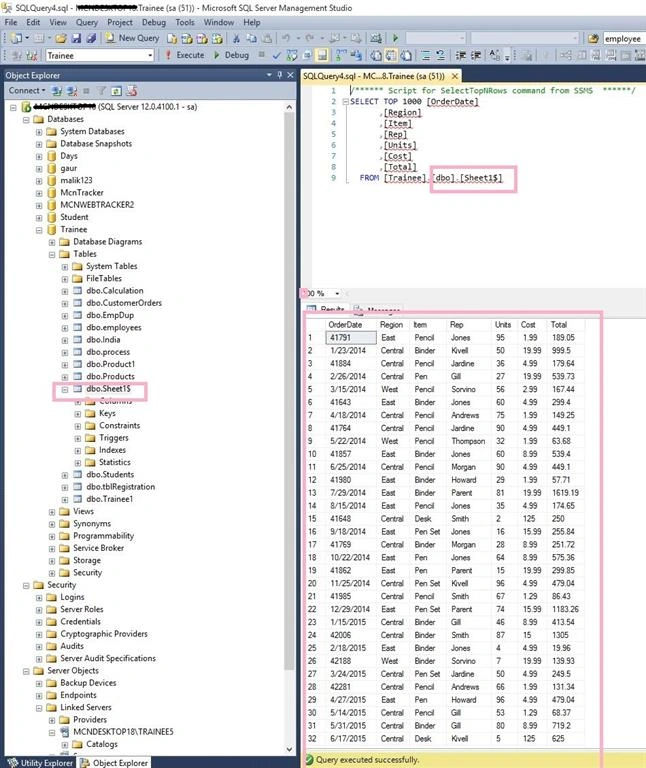The width and height of the screenshot is (646, 768).
Task: Cut selection with the scissors icon
Action: point(236,38)
